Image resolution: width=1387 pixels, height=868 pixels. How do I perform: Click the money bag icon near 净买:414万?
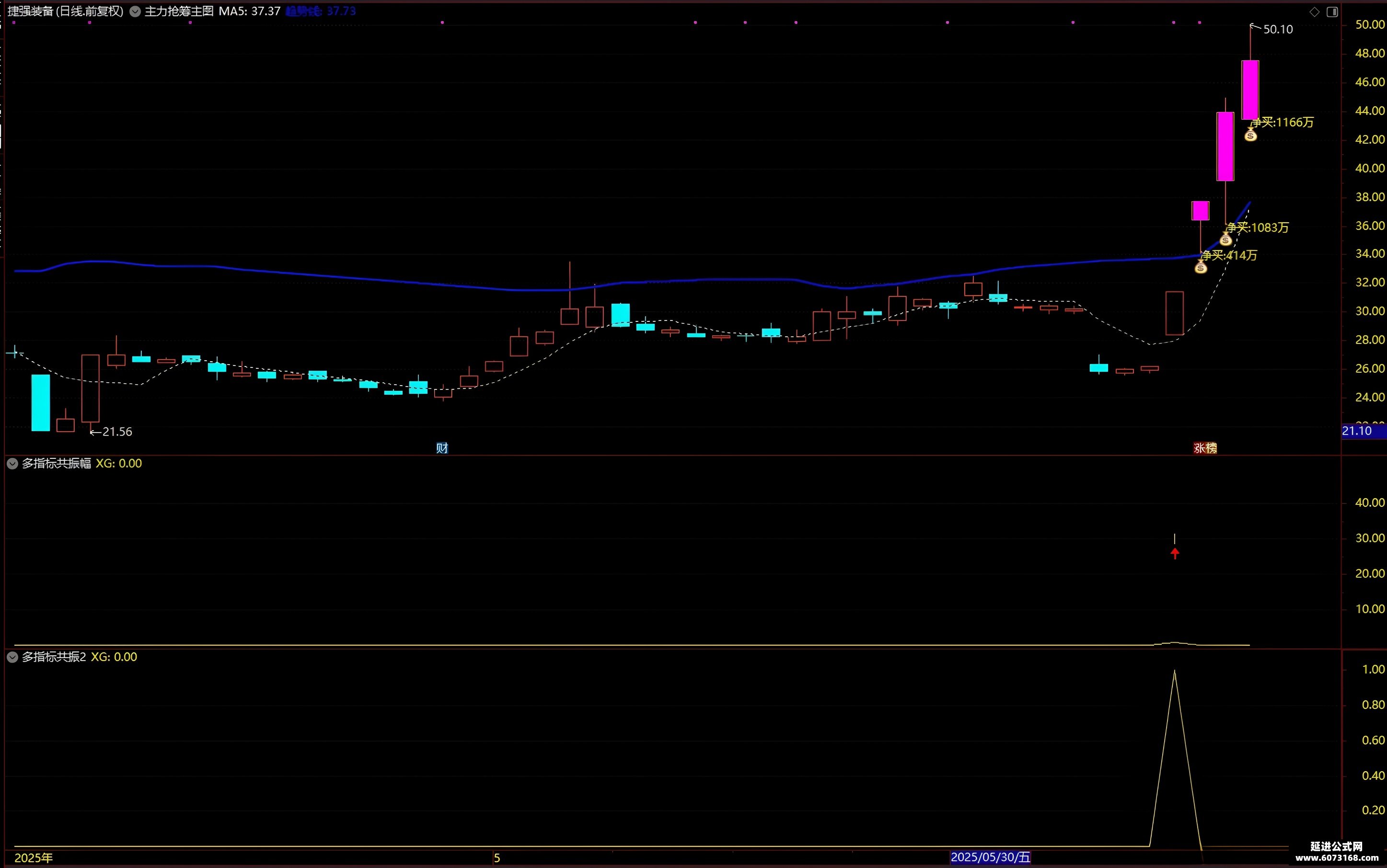point(1201,266)
